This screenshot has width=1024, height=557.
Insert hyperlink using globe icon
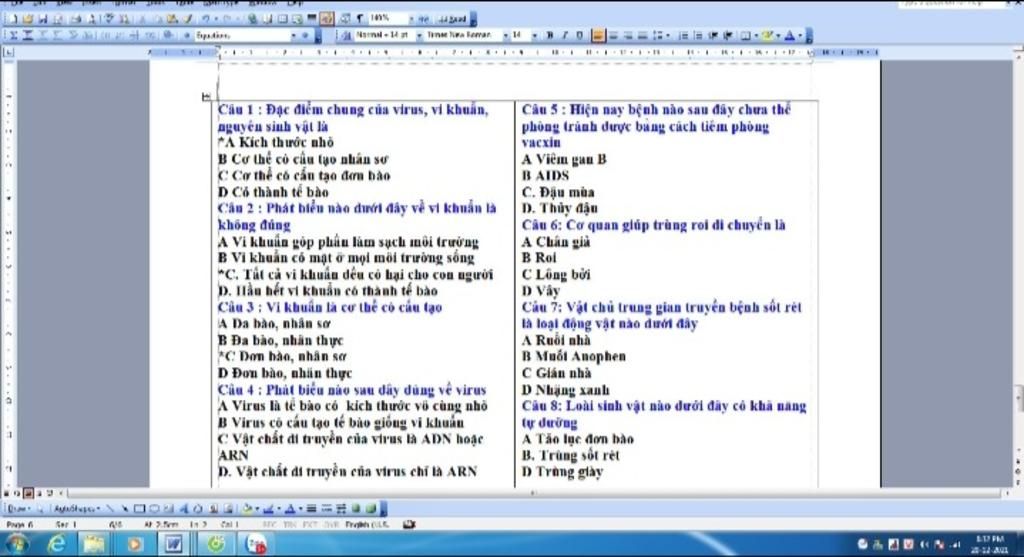(252, 19)
